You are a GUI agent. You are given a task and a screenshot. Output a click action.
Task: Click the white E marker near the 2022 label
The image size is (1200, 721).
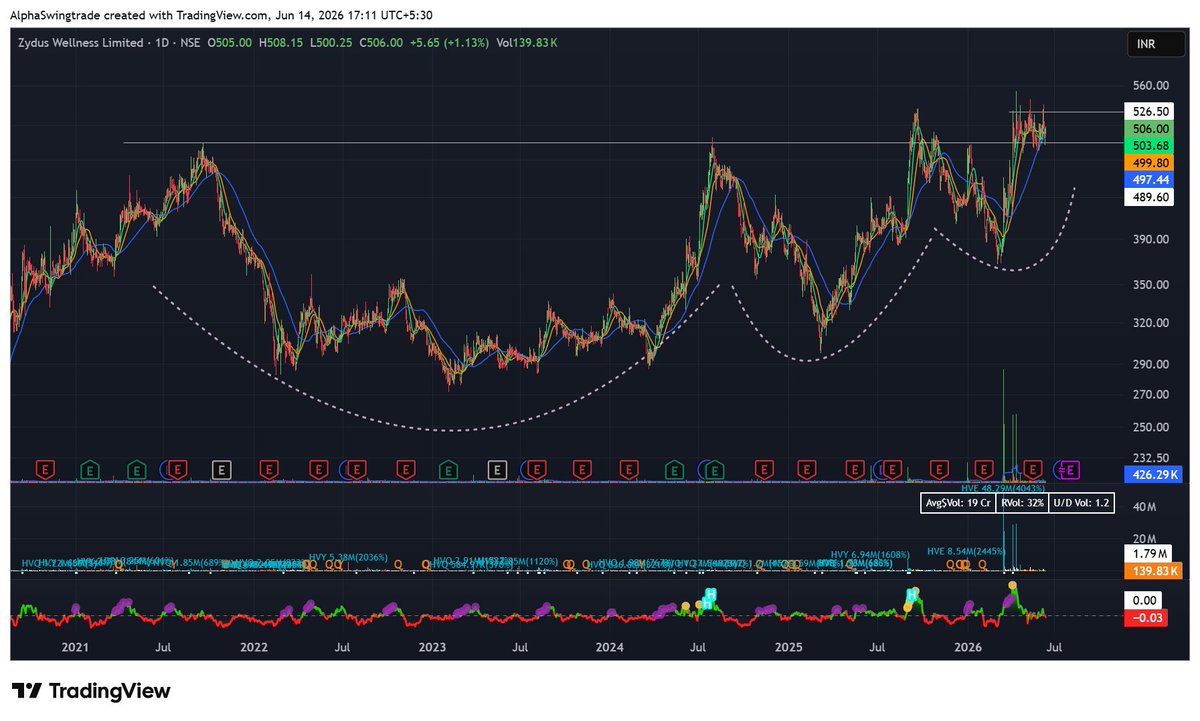(x=223, y=468)
